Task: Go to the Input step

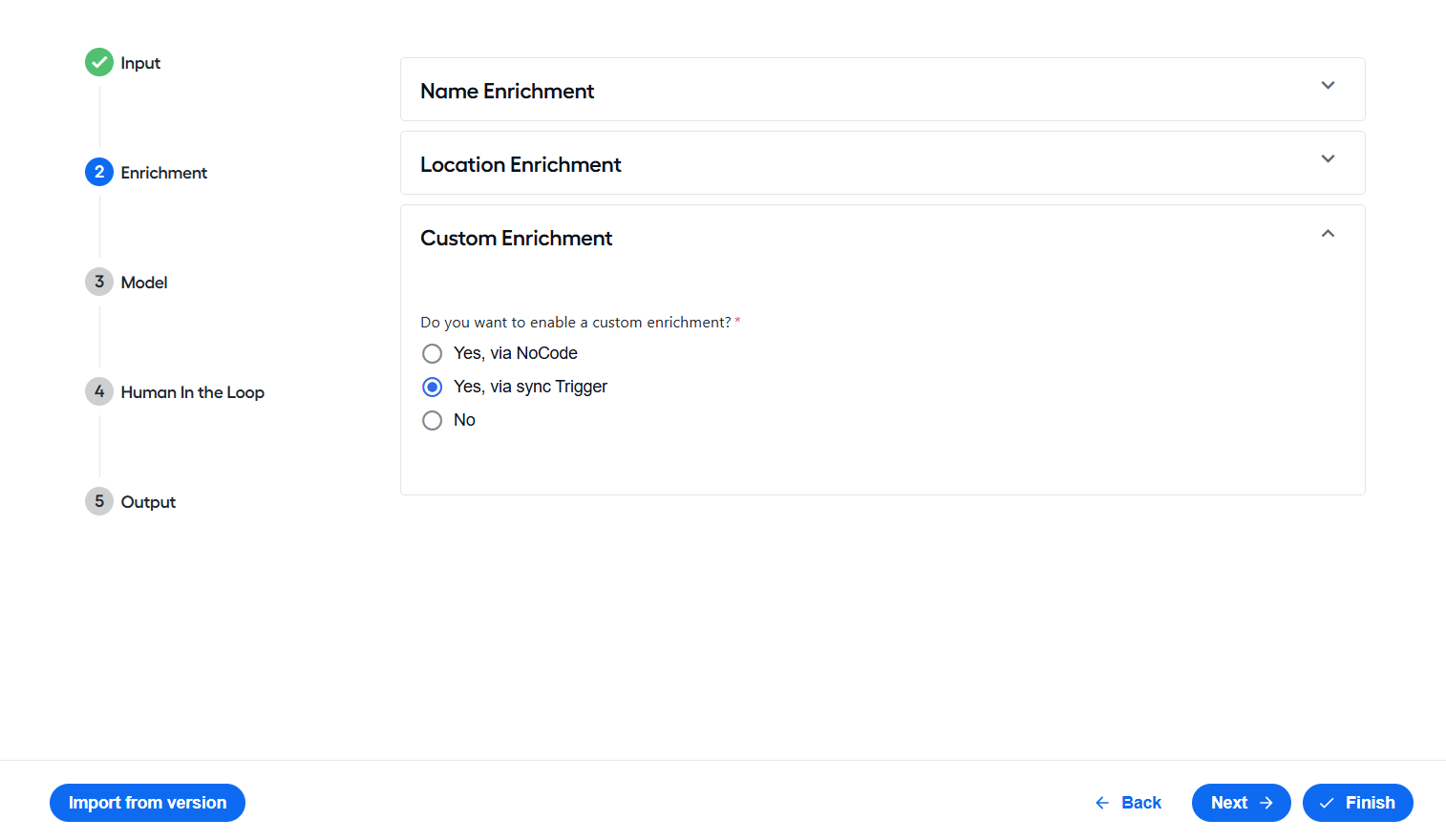Action: coord(140,63)
